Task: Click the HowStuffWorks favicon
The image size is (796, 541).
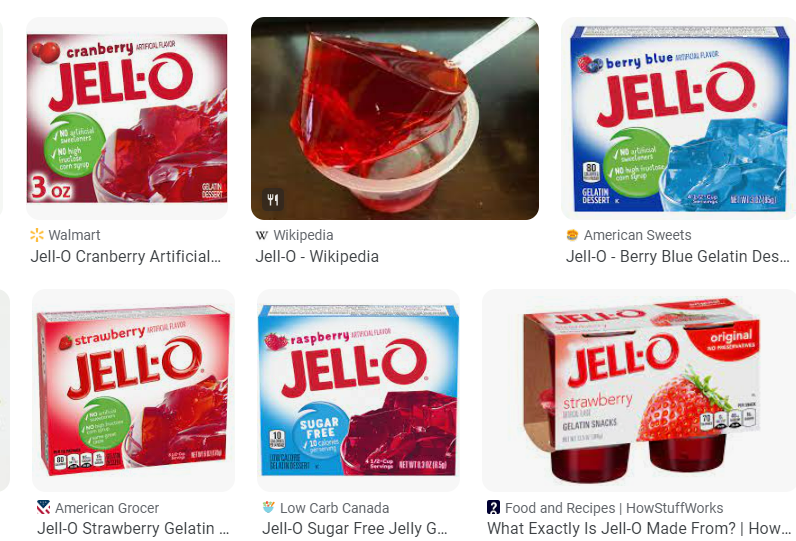Action: 493,508
